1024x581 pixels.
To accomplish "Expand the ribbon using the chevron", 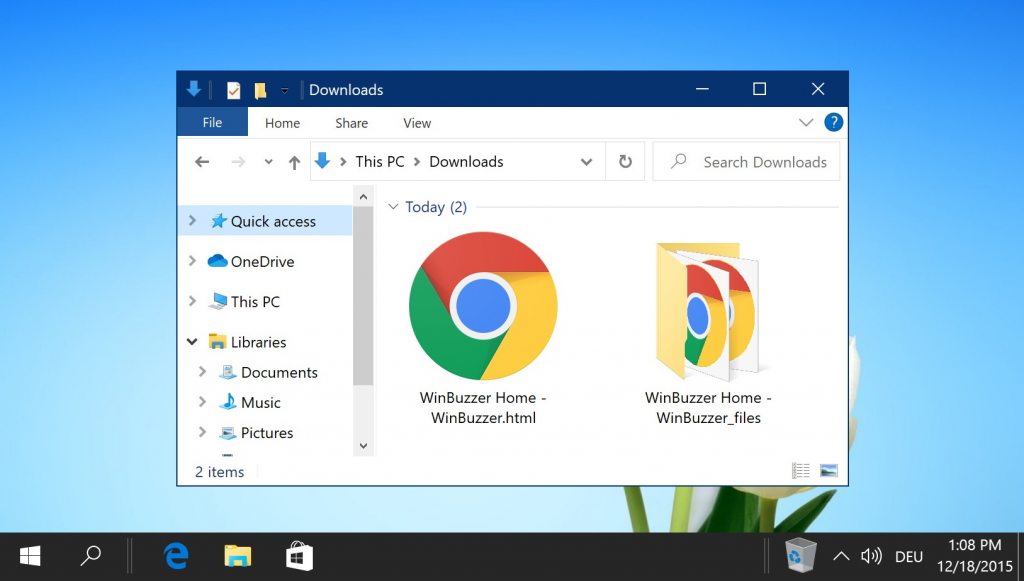I will tap(806, 122).
